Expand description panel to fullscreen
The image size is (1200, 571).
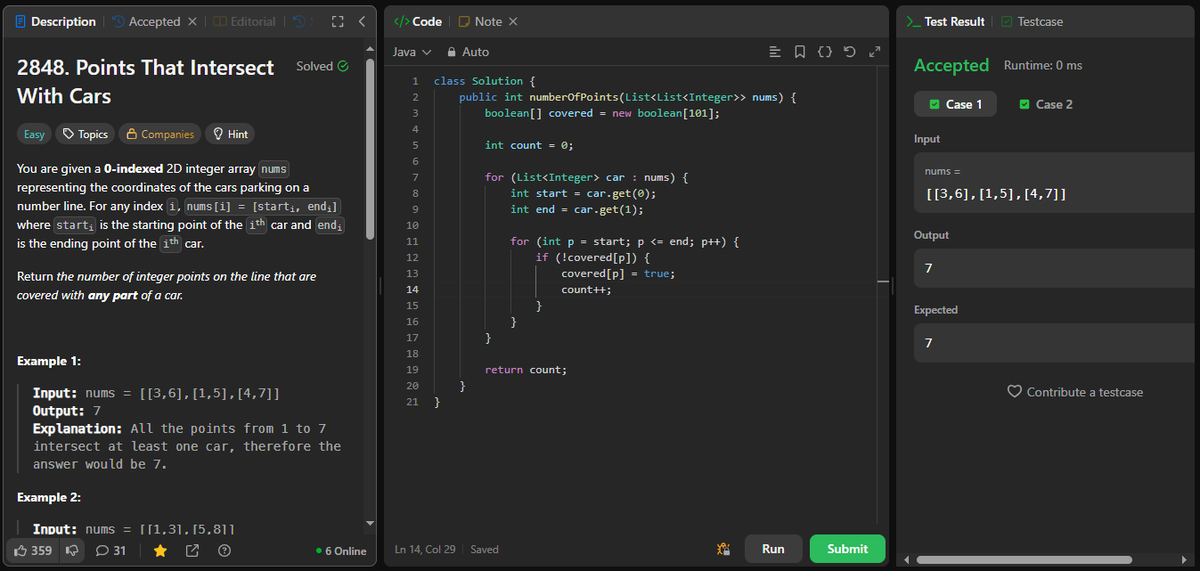tap(338, 21)
